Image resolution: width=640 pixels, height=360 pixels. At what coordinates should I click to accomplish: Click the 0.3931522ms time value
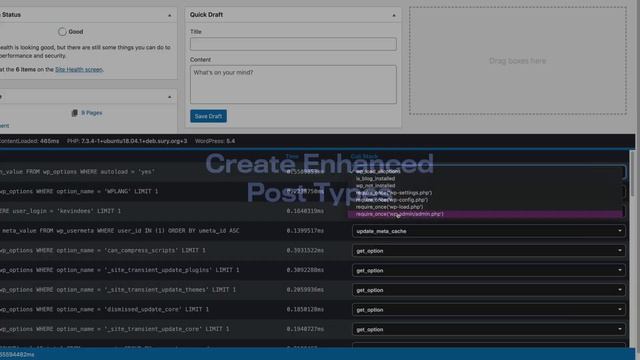305,250
